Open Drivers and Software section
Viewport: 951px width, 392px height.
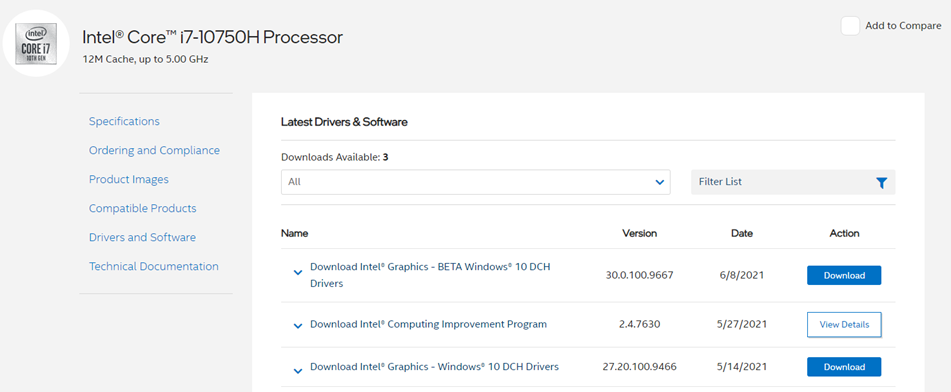click(x=142, y=237)
